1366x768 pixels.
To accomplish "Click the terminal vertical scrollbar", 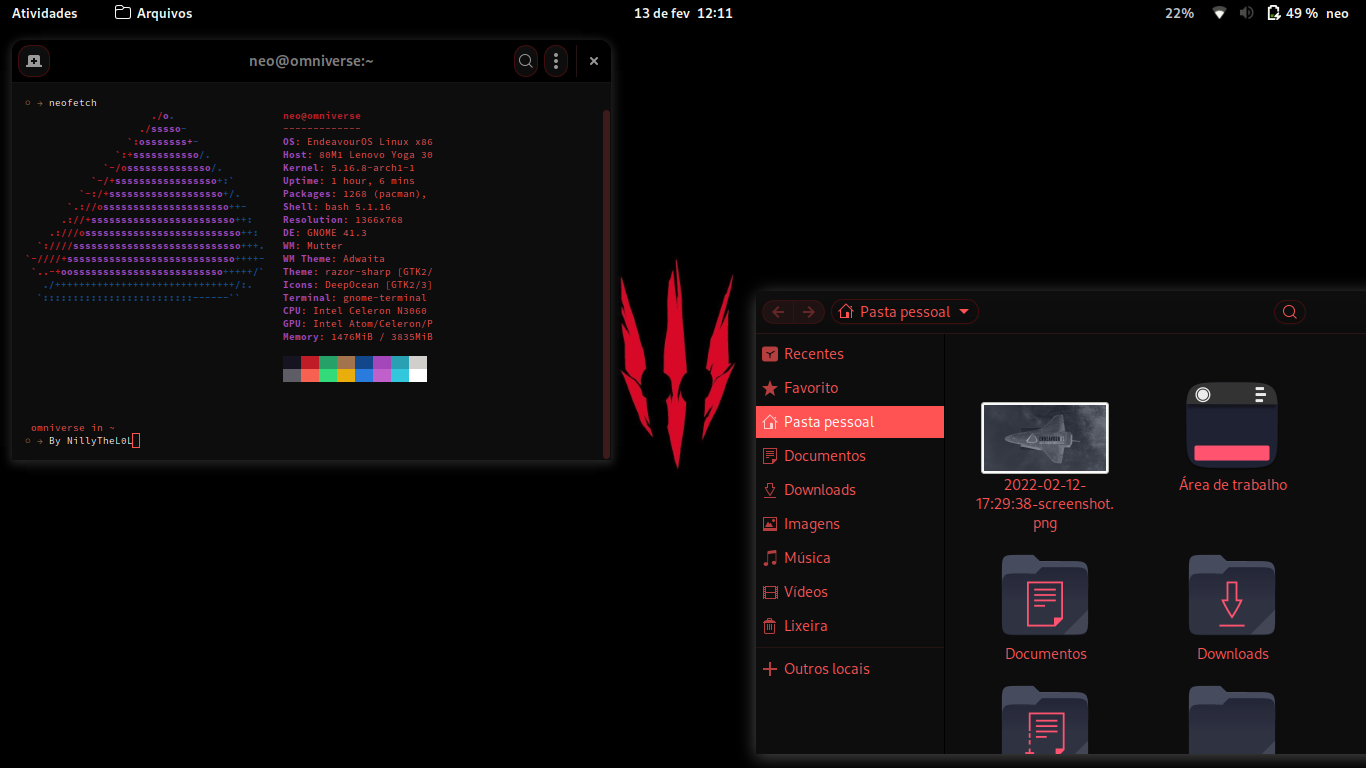I will [x=606, y=283].
